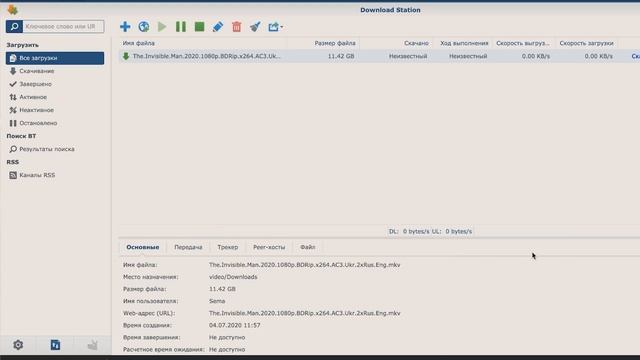
Task: Click the destination value 'video/Downloads'
Action: [233, 277]
